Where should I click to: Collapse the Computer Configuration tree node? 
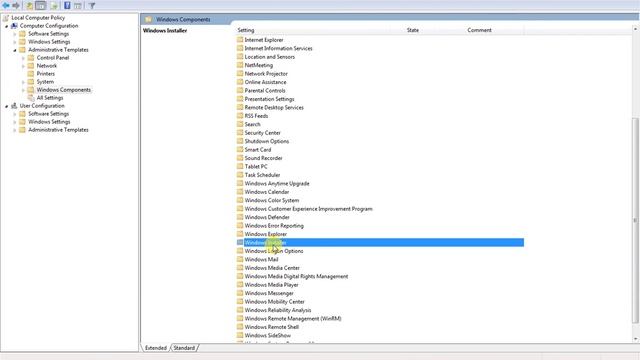(7, 26)
